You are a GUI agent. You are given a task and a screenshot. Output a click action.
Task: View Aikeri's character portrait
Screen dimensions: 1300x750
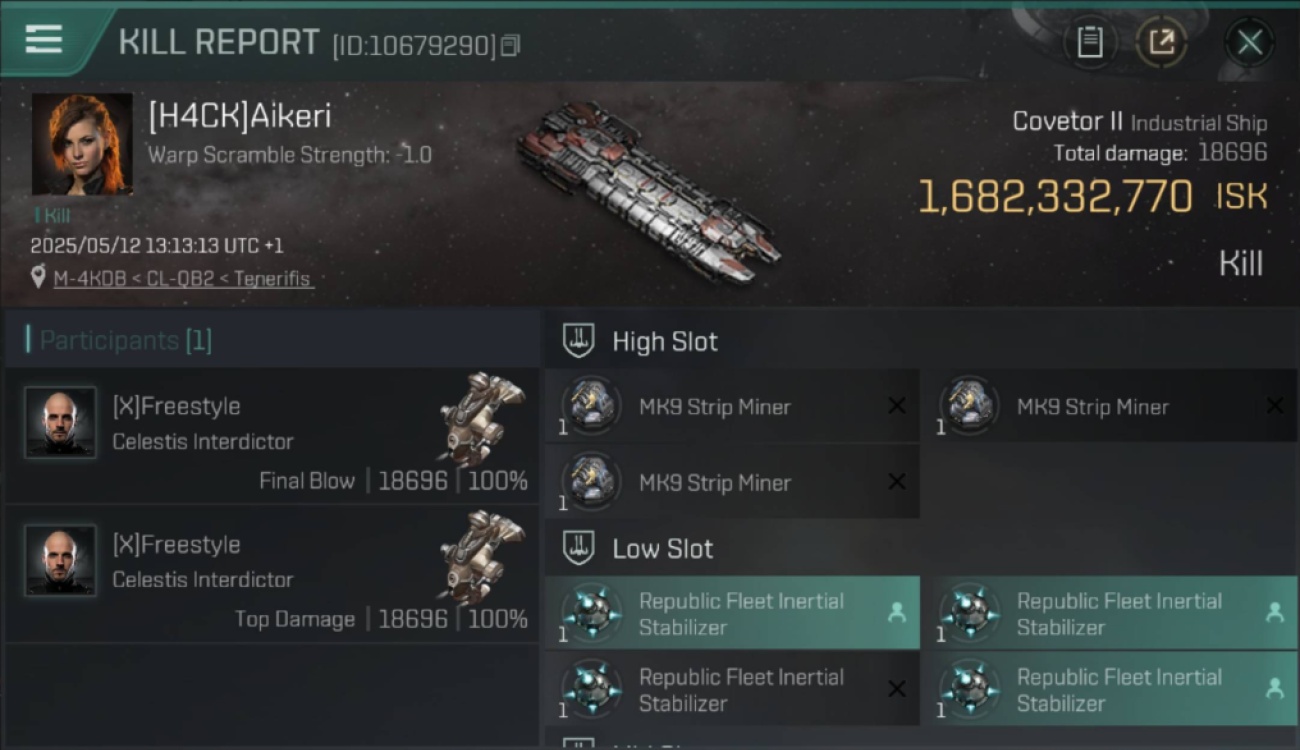[82, 144]
